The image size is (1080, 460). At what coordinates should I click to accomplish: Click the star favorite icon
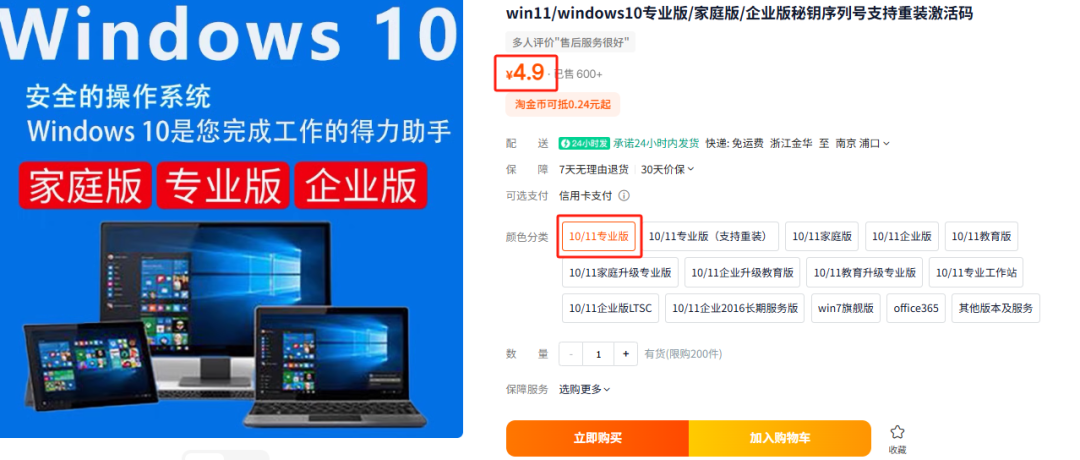point(897,432)
